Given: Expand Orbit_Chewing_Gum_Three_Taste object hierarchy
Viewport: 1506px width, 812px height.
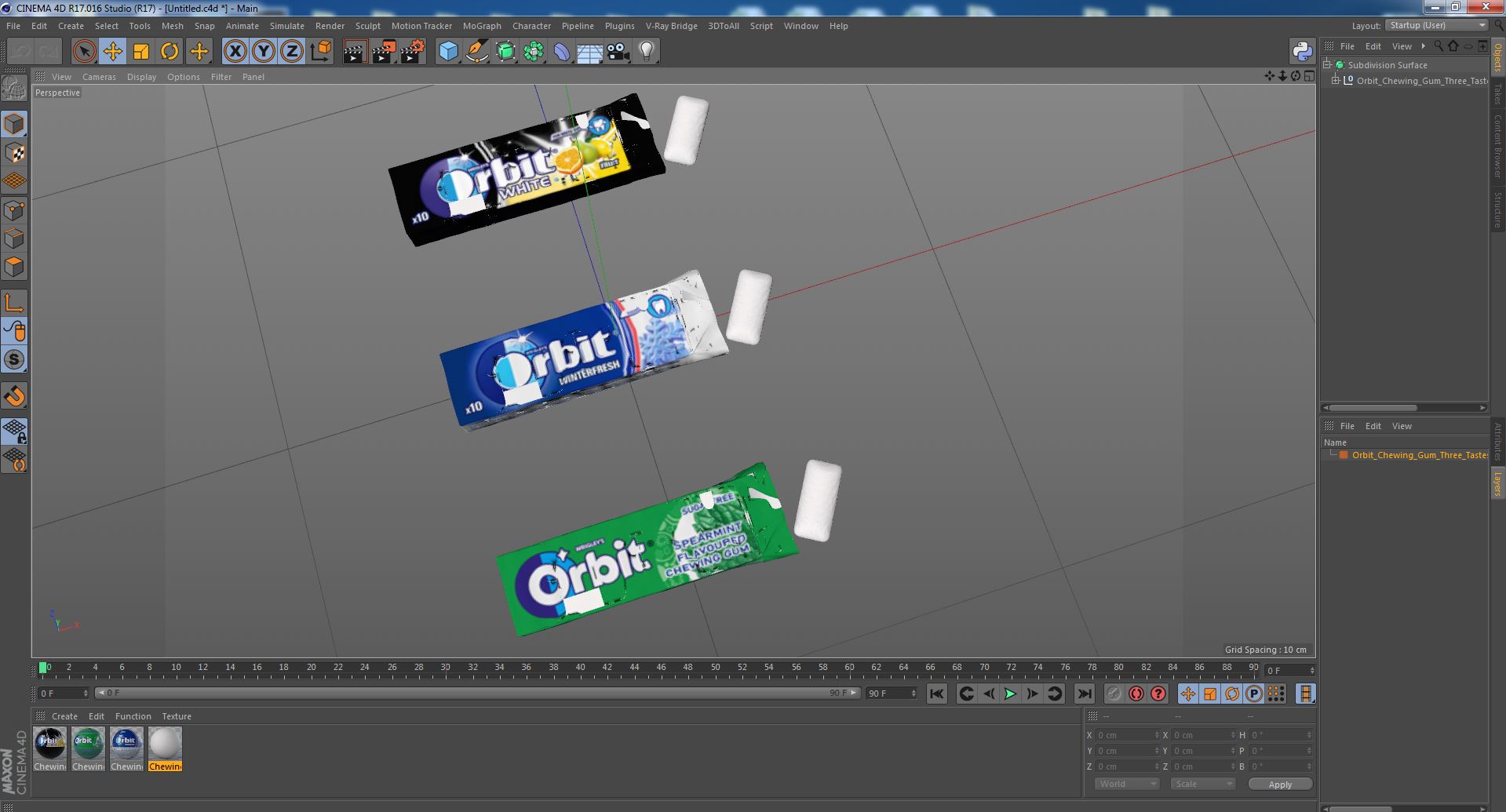Looking at the screenshot, I should point(1336,81).
